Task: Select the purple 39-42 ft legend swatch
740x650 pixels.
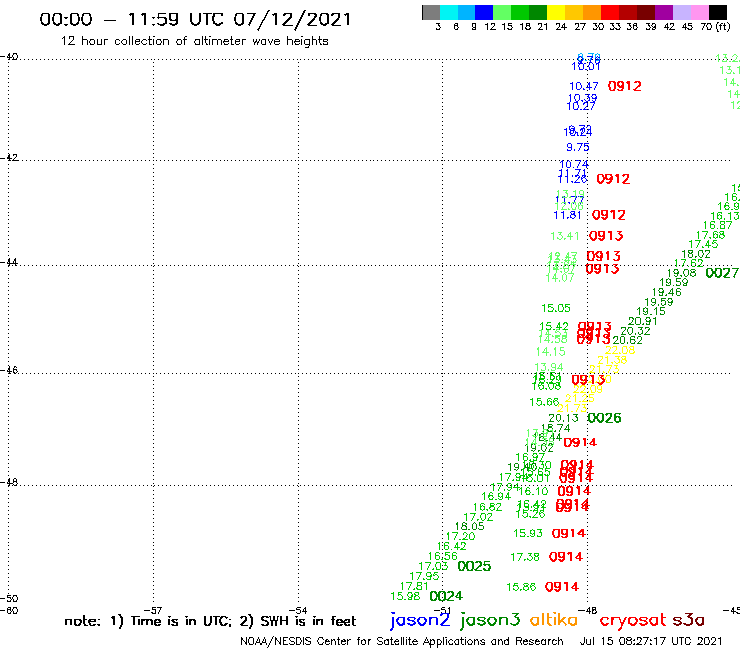Action: (x=663, y=12)
